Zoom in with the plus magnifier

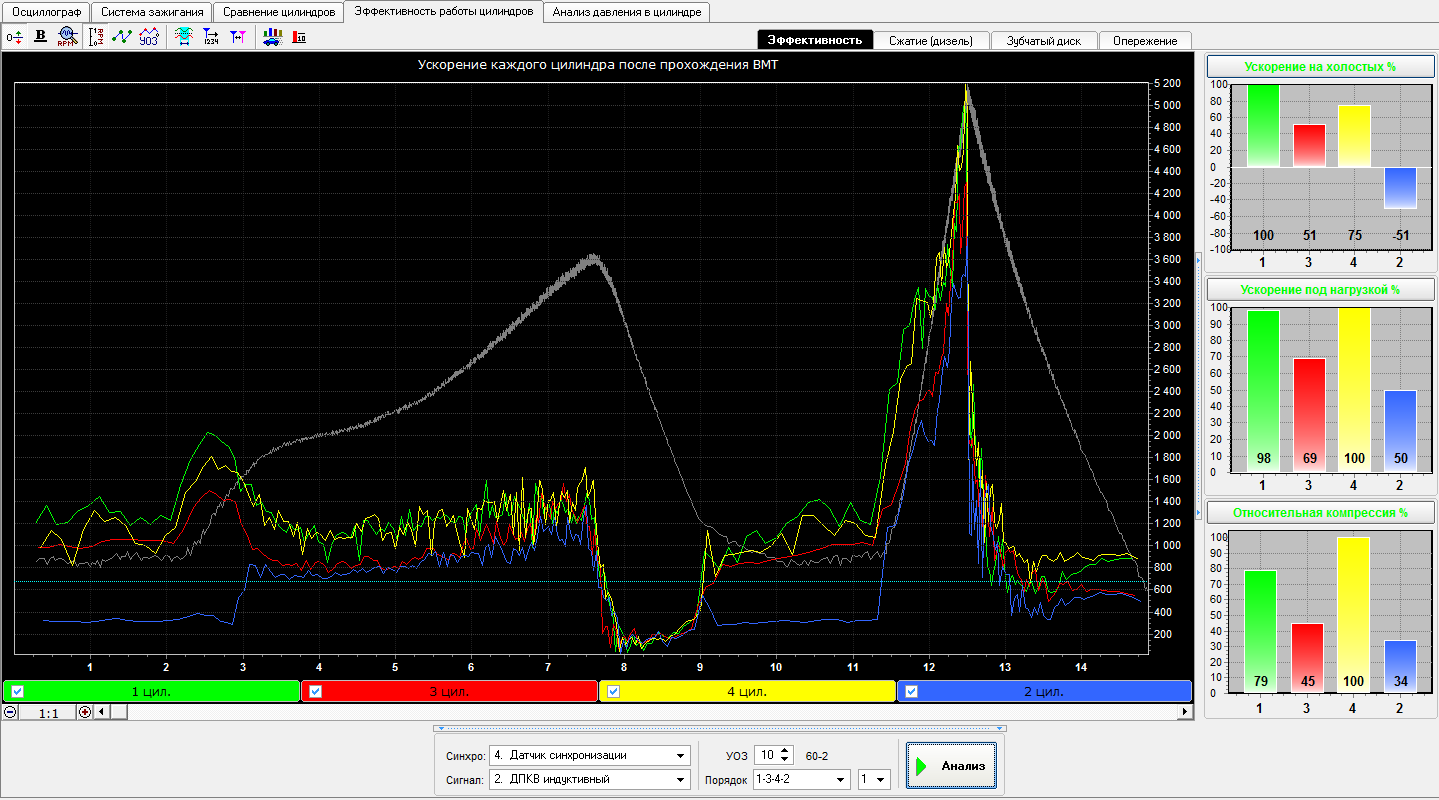click(x=85, y=712)
